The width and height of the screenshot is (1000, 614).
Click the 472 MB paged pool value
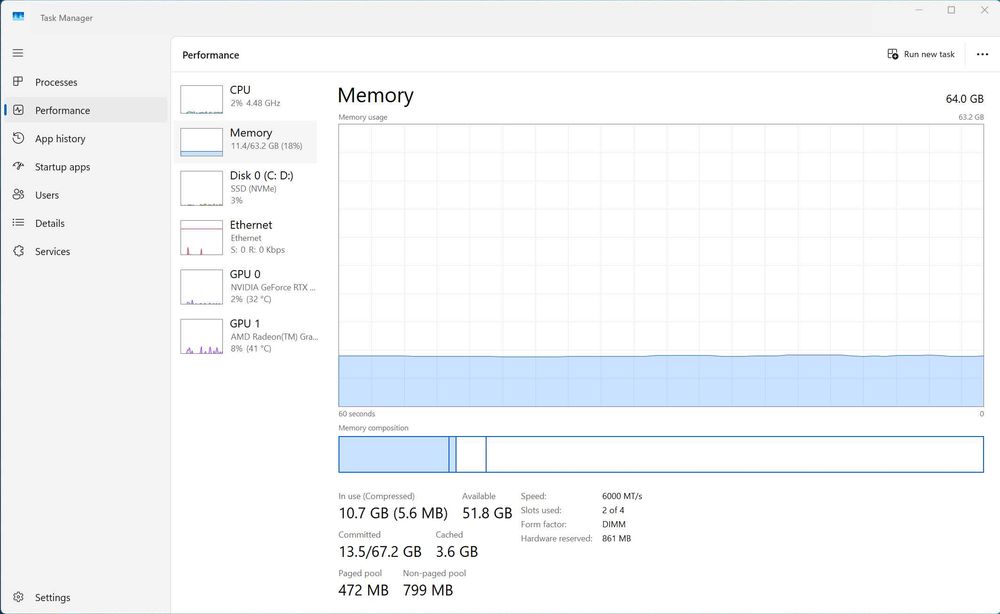363,590
